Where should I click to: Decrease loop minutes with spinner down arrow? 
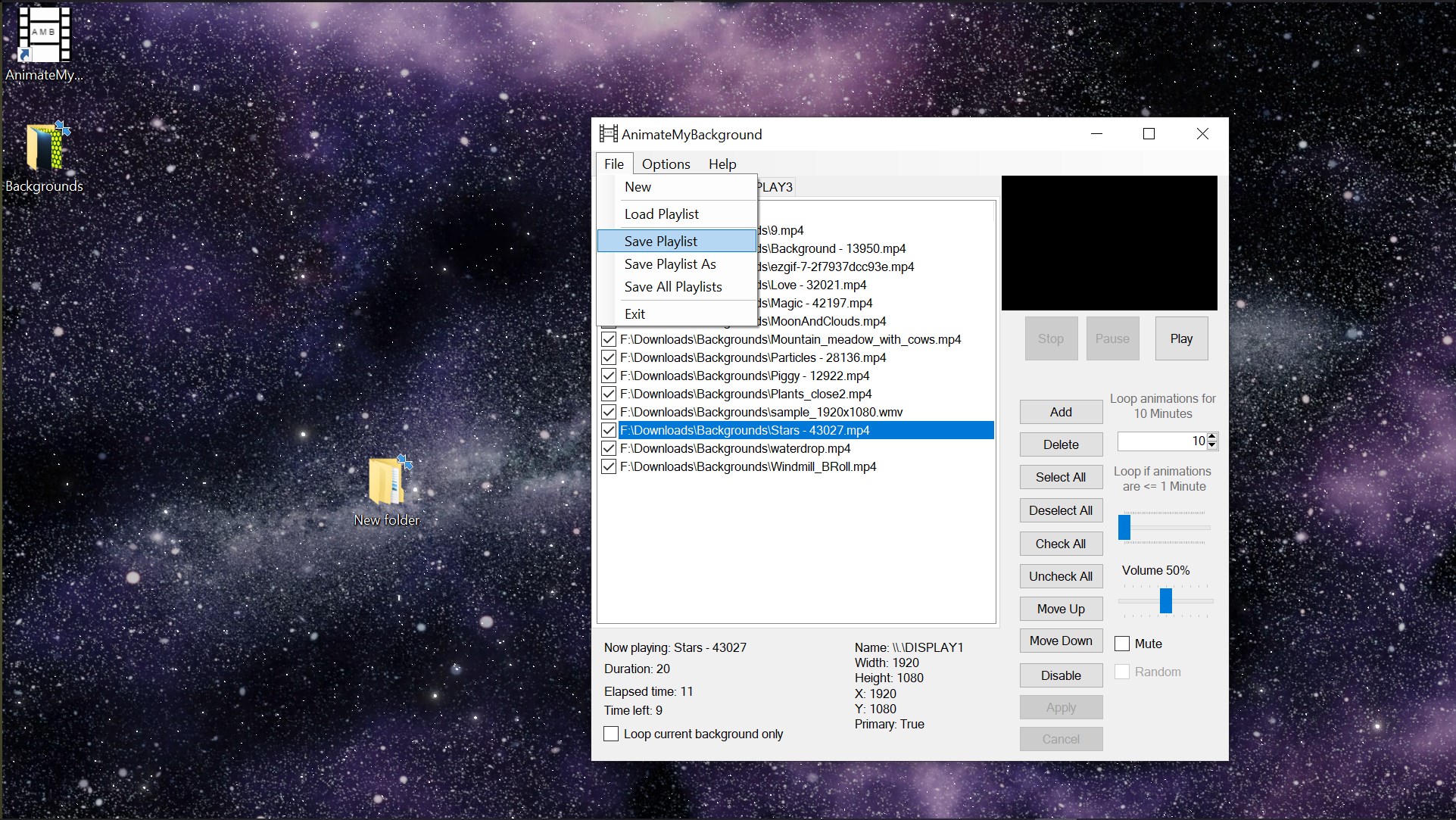point(1211,445)
